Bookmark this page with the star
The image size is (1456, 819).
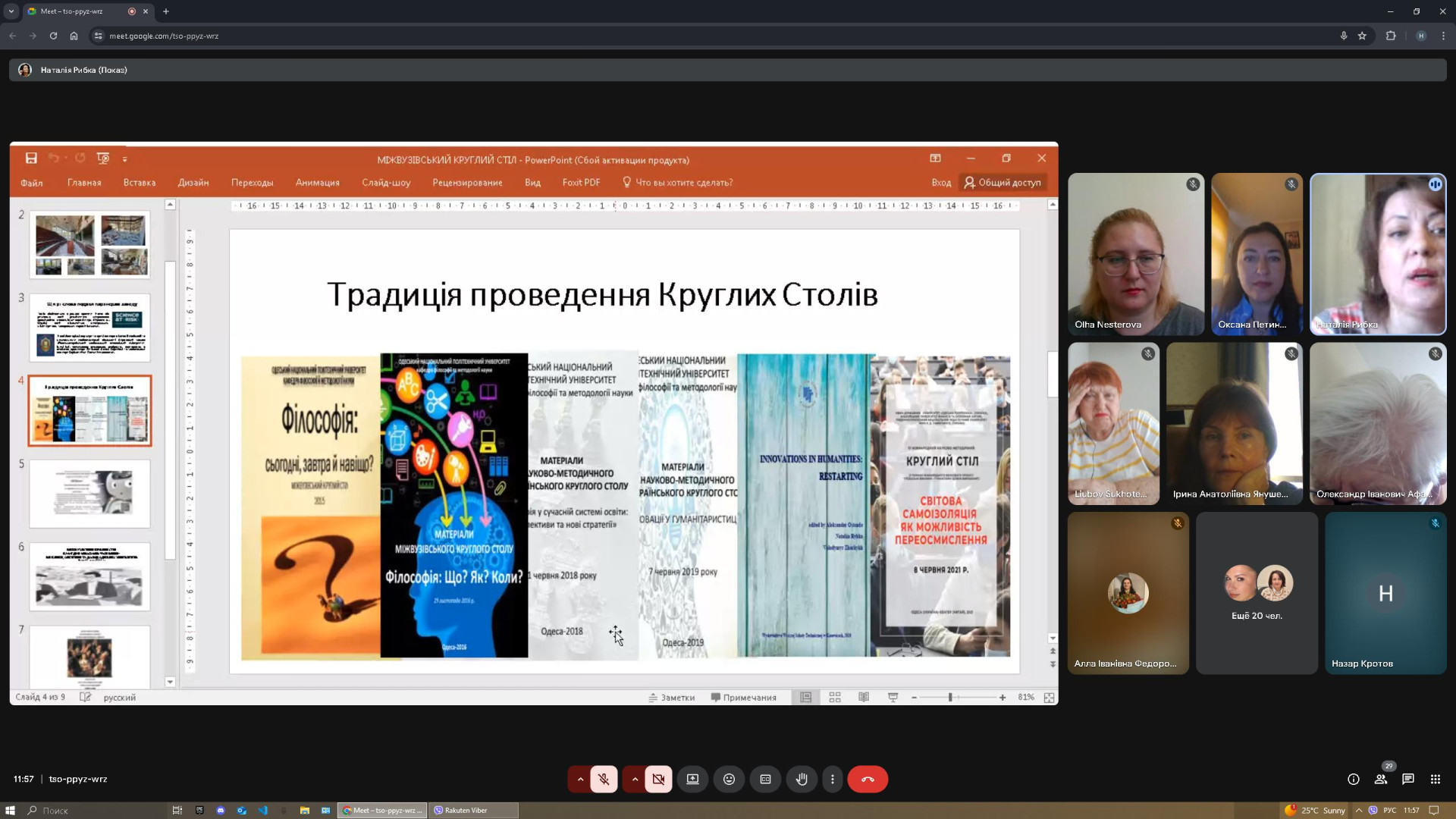tap(1362, 36)
